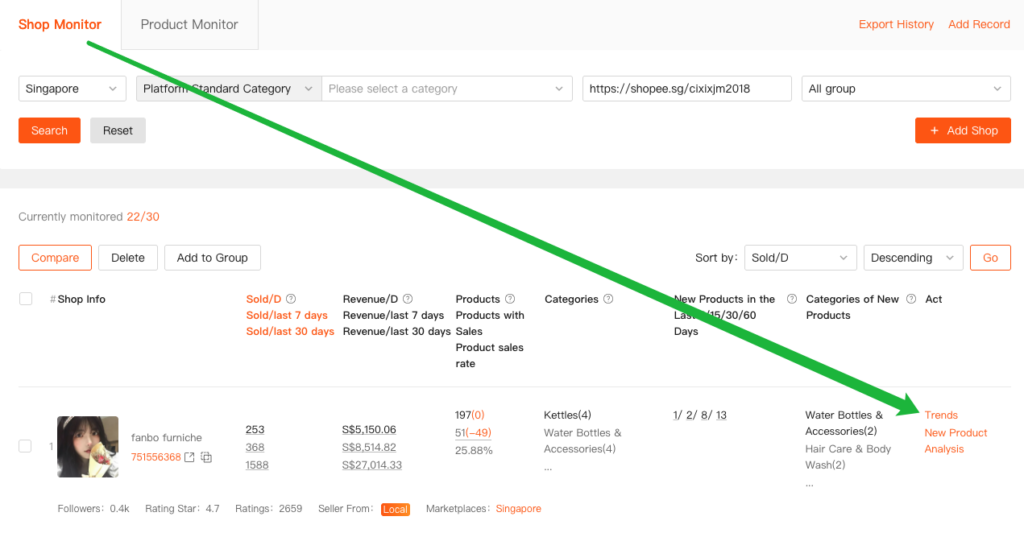
Task: Open the Sold/D sort by dropdown
Action: click(x=800, y=258)
